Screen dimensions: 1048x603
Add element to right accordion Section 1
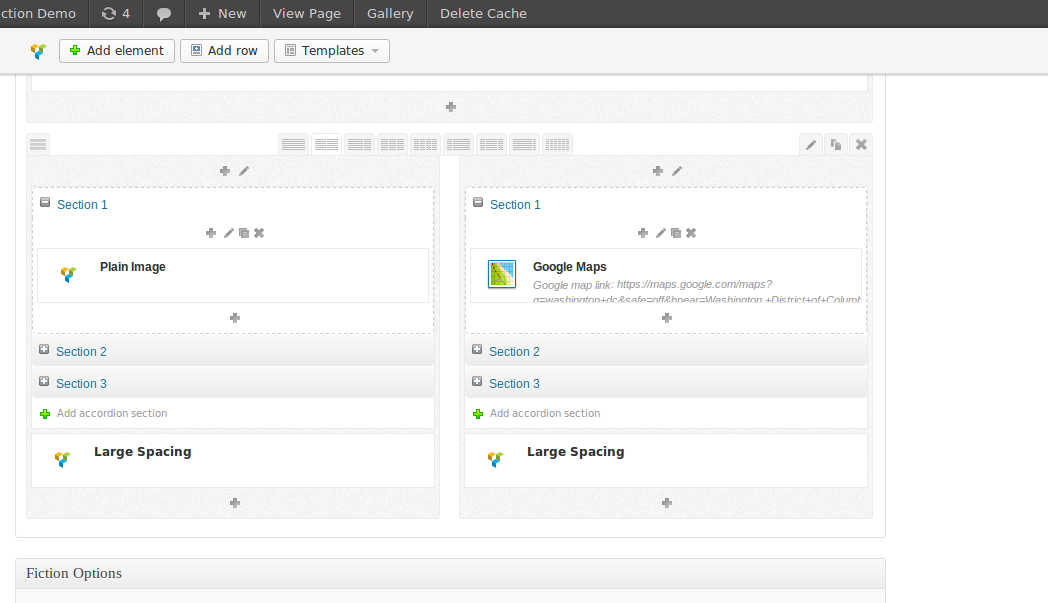pos(643,233)
